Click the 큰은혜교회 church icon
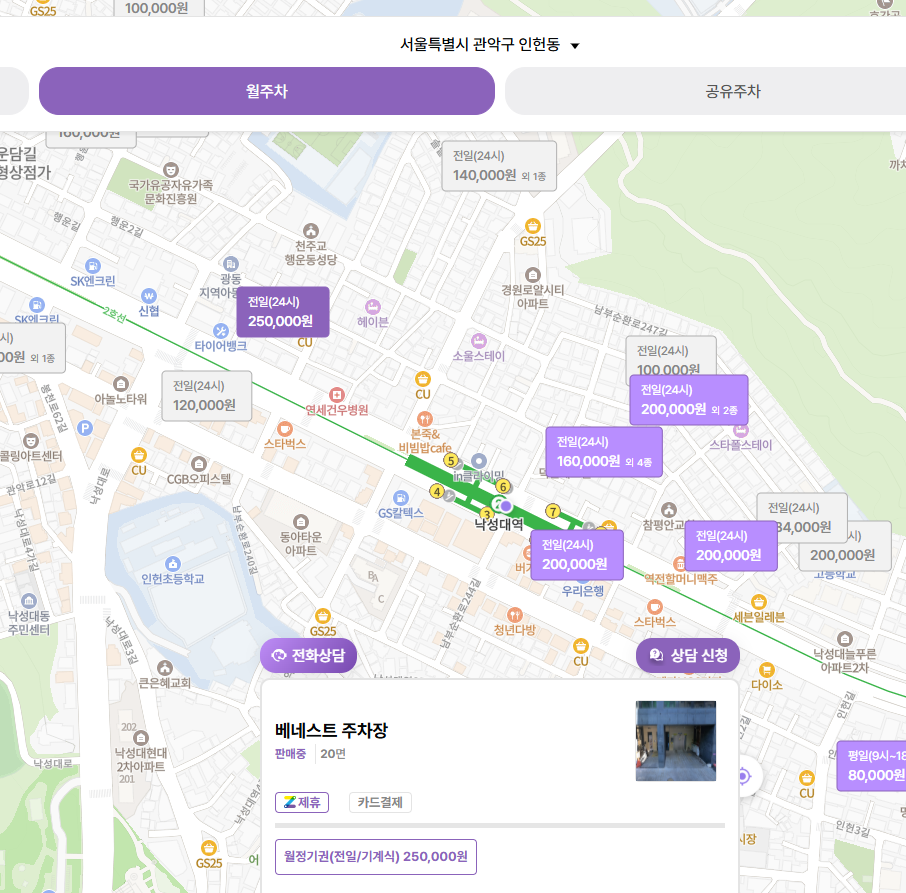906x893 pixels. point(165,668)
